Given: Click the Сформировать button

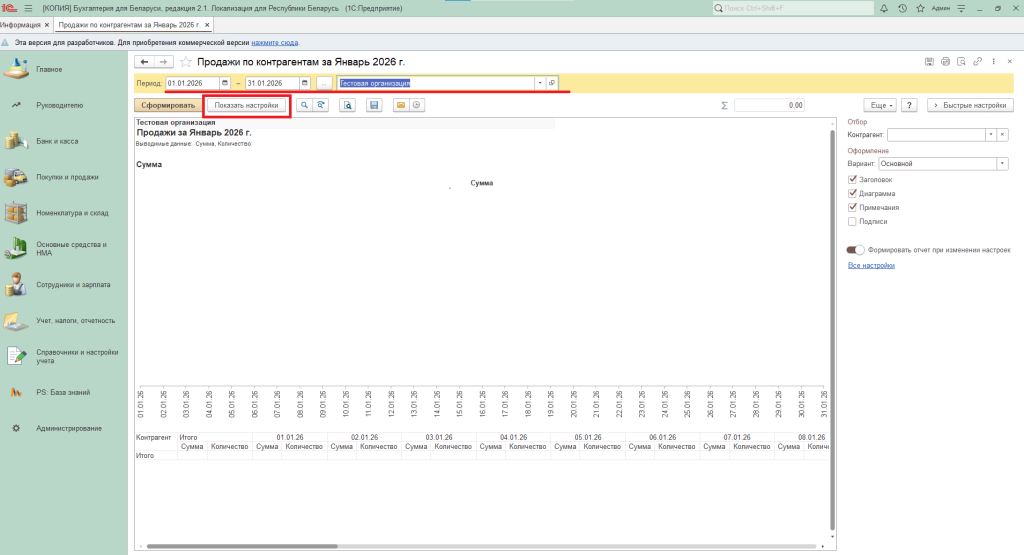Looking at the screenshot, I should [x=167, y=105].
